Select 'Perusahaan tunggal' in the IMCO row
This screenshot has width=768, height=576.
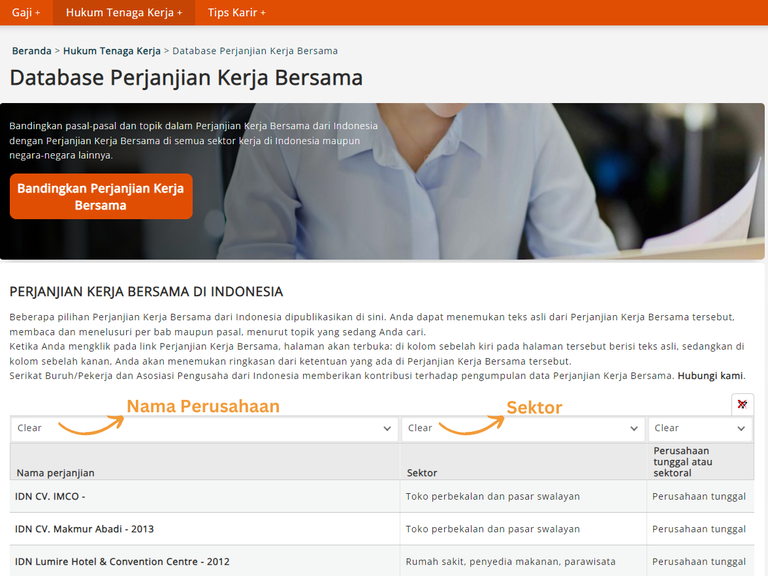(699, 497)
